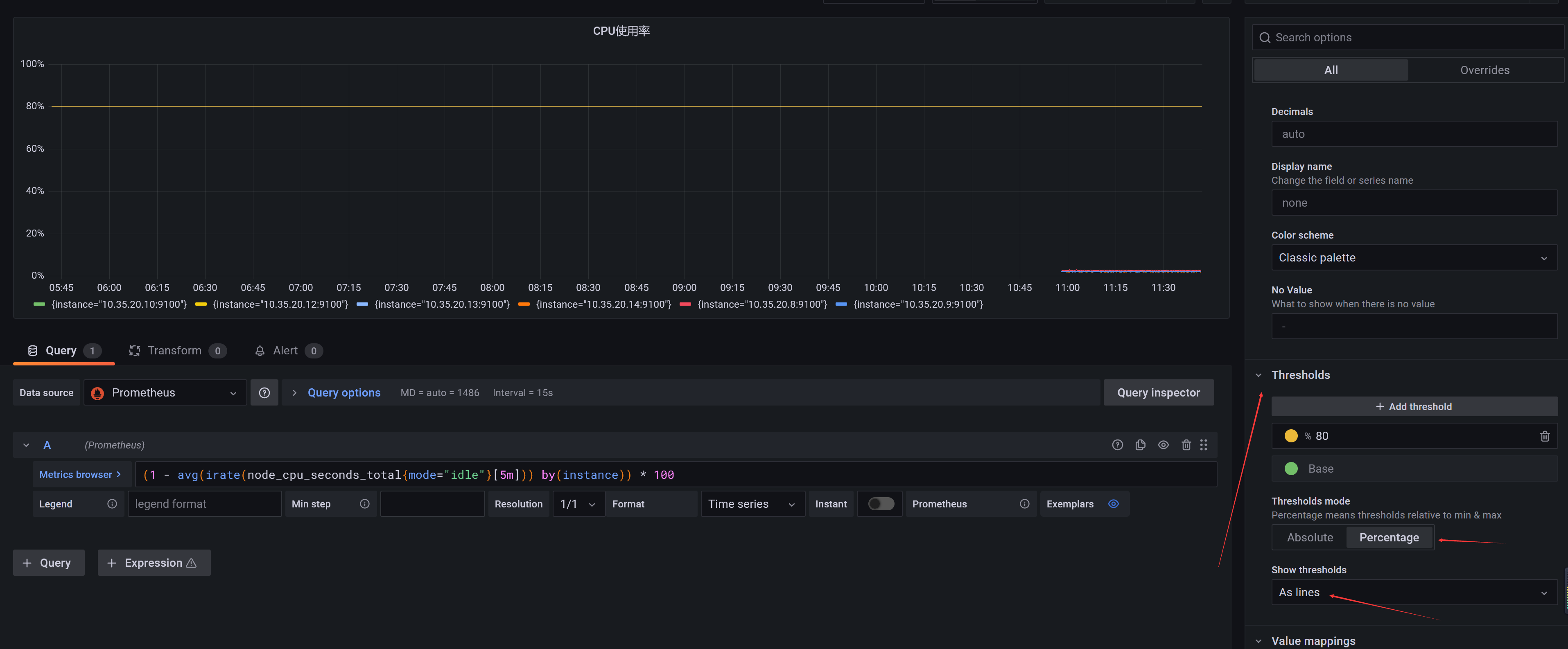Expand Query options section

pyautogui.click(x=295, y=393)
